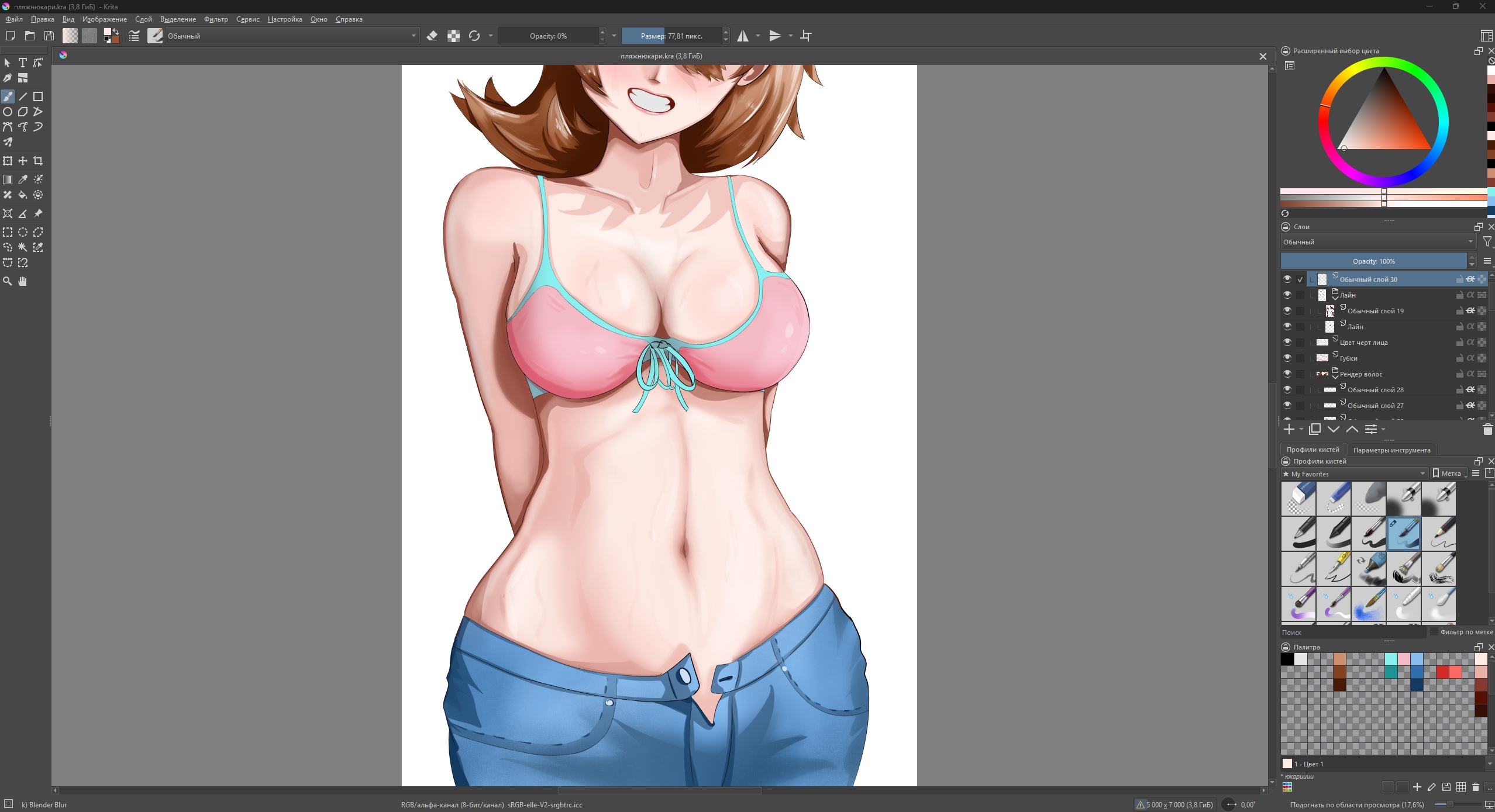Image resolution: width=1495 pixels, height=812 pixels.
Task: Add a new layer with plus button
Action: click(1289, 430)
